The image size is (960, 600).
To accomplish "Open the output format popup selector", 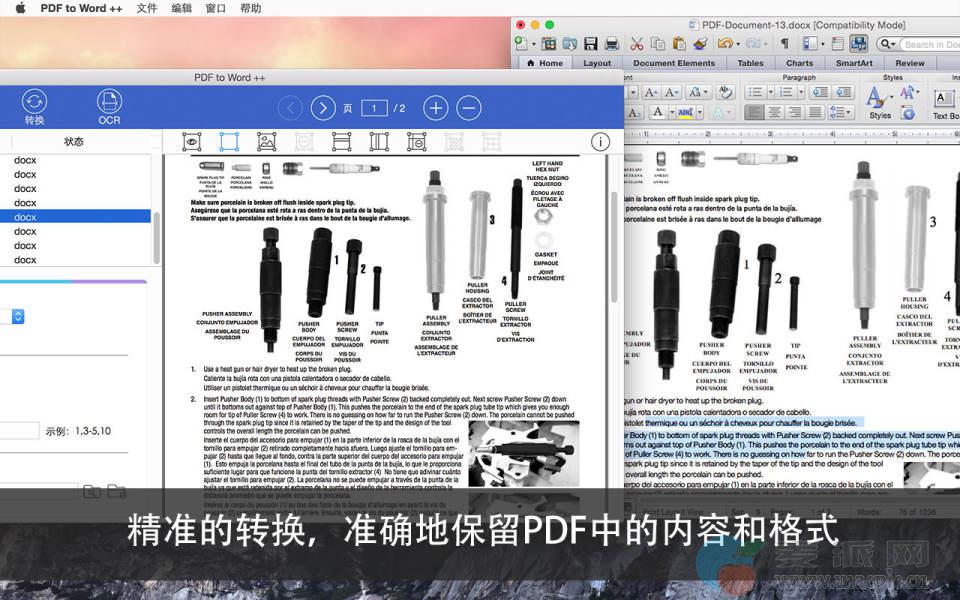I will (17, 316).
